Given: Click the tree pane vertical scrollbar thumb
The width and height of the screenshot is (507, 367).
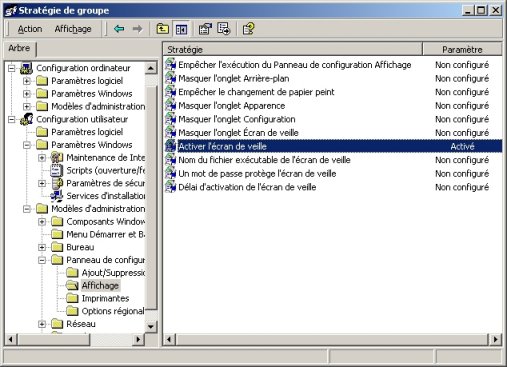Looking at the screenshot, I should click(x=151, y=198).
